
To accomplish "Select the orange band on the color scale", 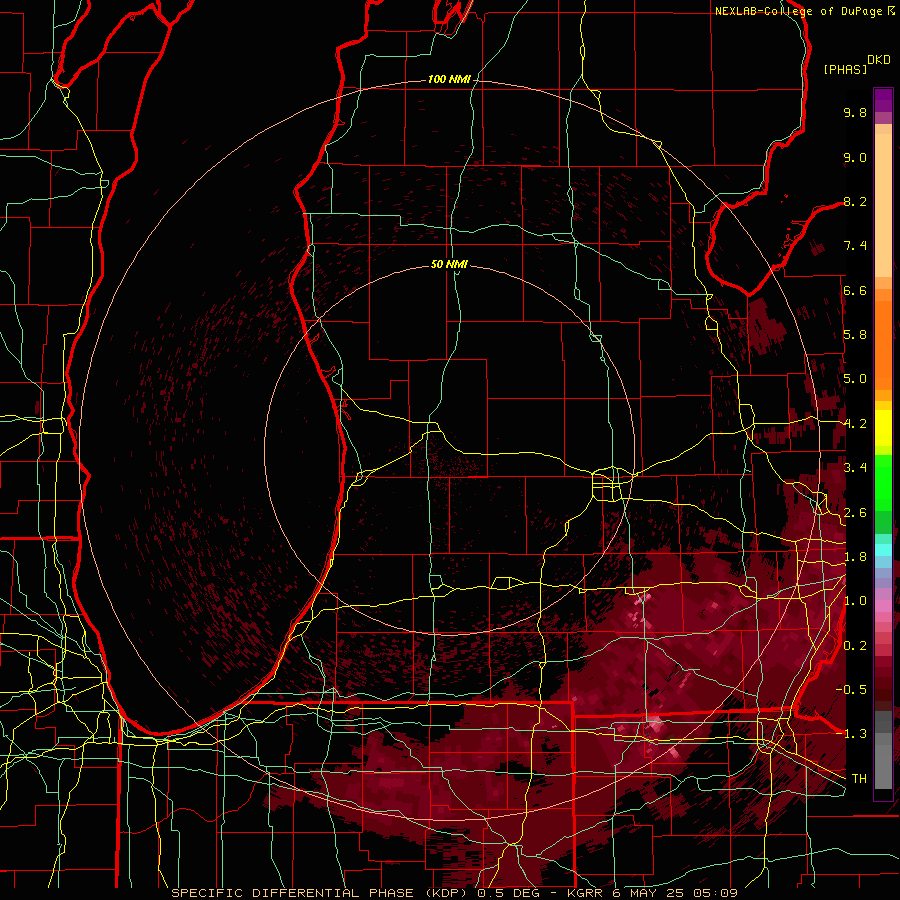I will tap(883, 345).
